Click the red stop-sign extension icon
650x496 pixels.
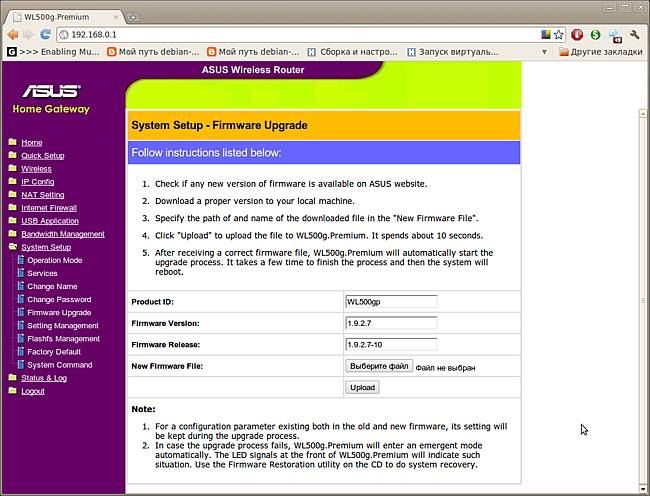coord(577,34)
